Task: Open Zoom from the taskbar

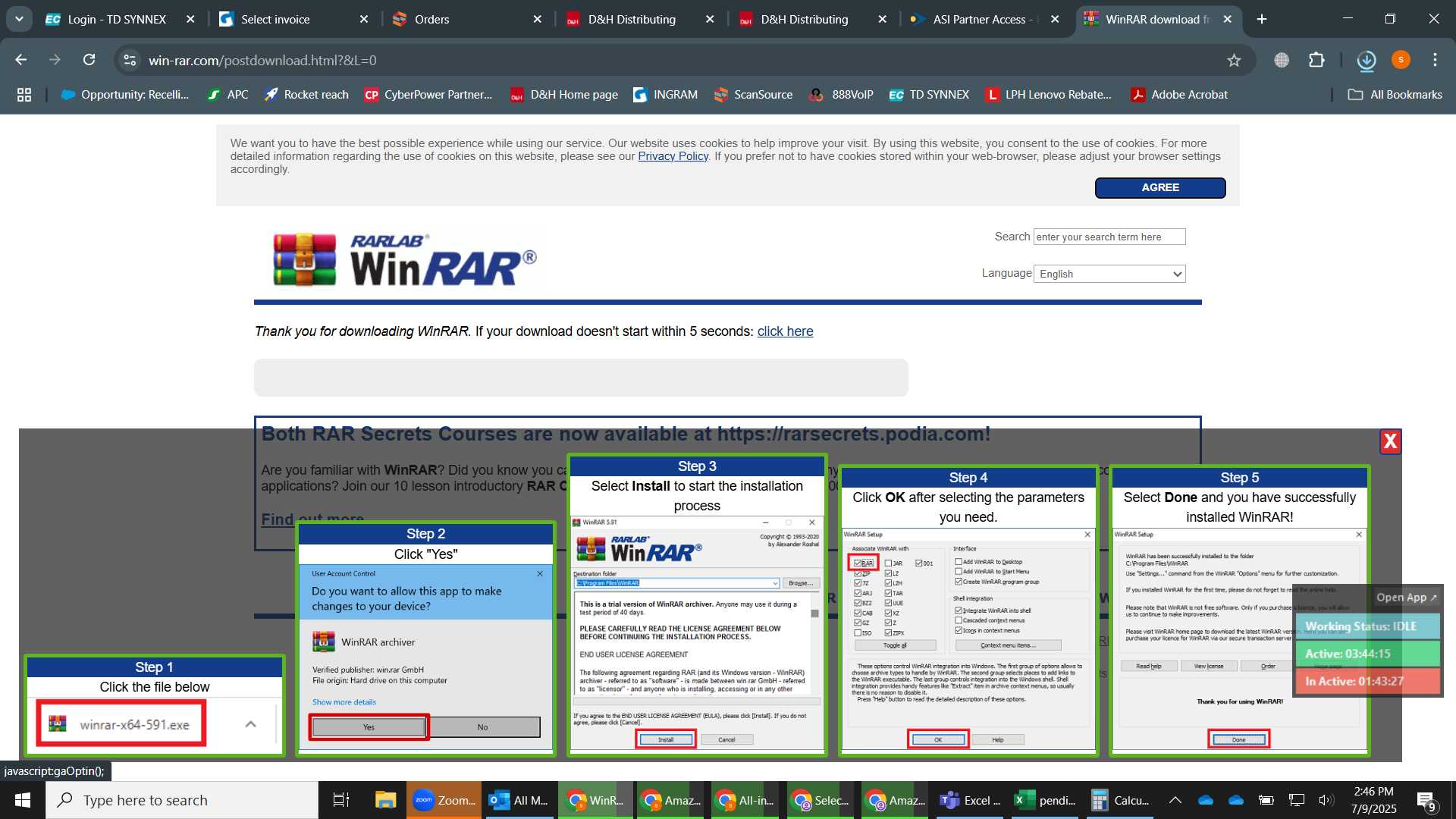Action: click(444, 800)
